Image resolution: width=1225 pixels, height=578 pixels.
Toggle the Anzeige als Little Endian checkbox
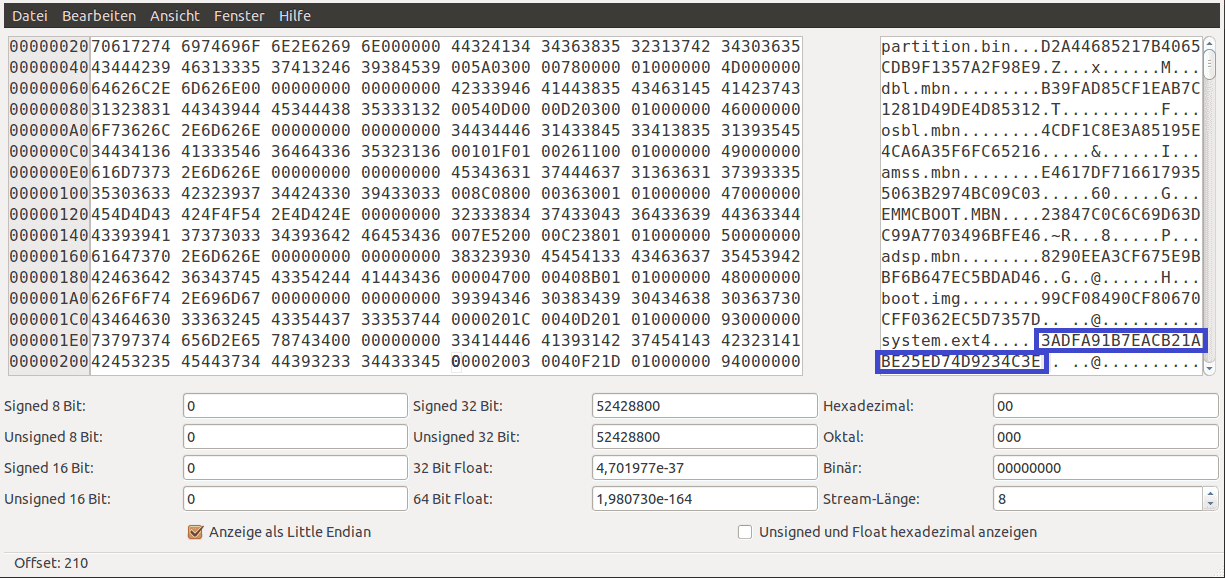pyautogui.click(x=196, y=532)
